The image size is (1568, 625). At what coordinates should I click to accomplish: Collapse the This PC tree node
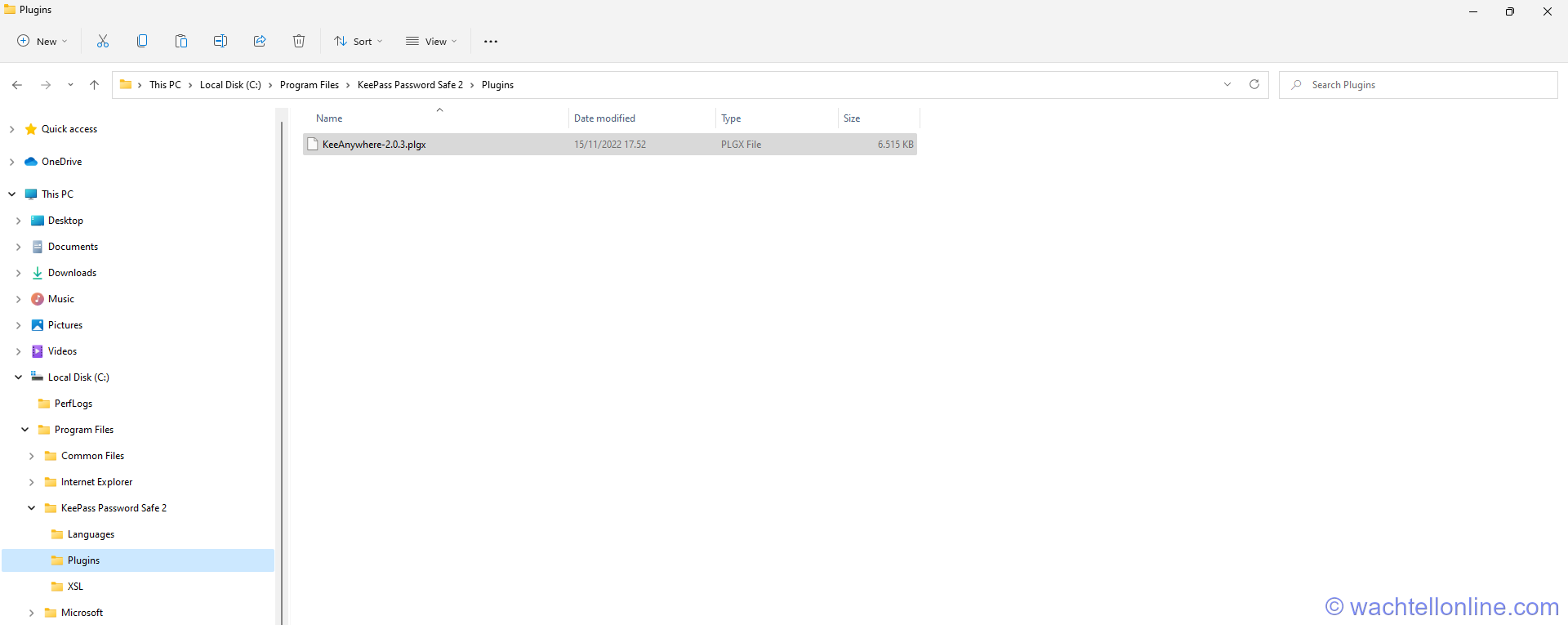tap(11, 194)
